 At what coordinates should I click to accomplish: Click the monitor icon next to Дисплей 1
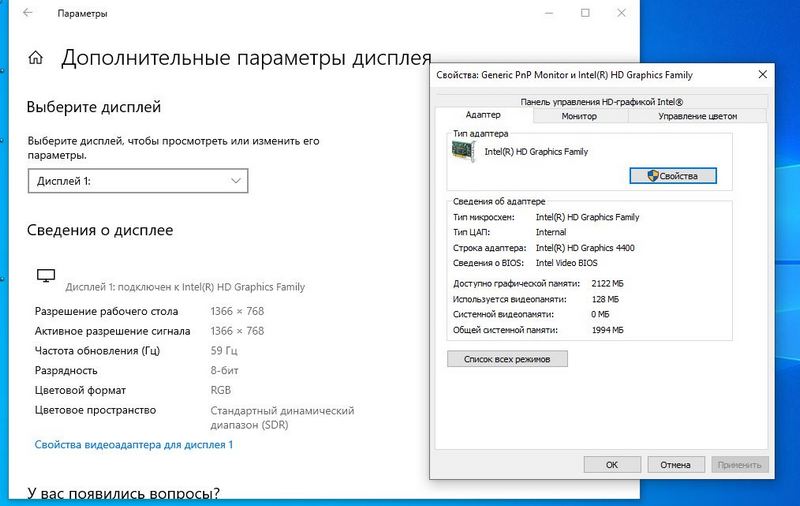tap(44, 275)
